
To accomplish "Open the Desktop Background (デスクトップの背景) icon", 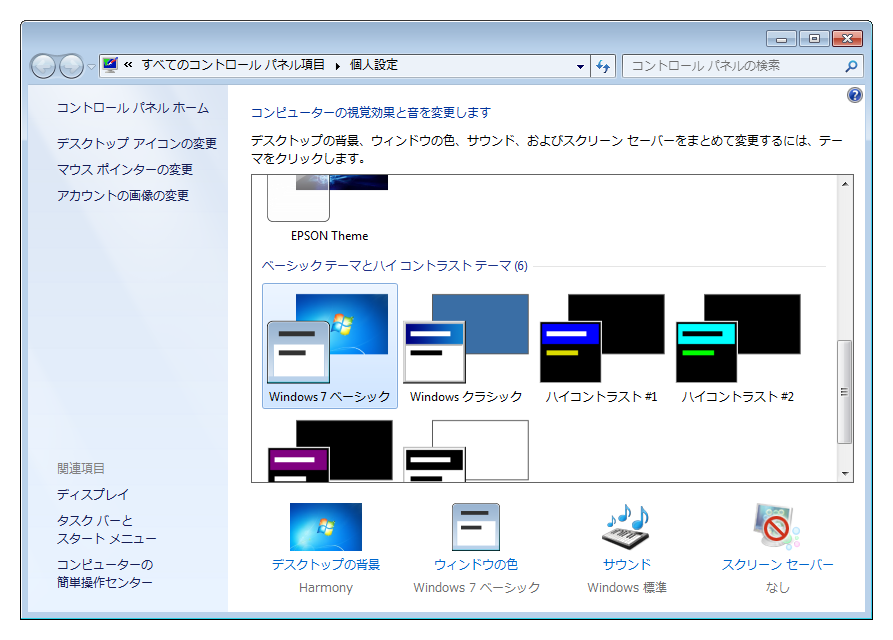I will [326, 528].
